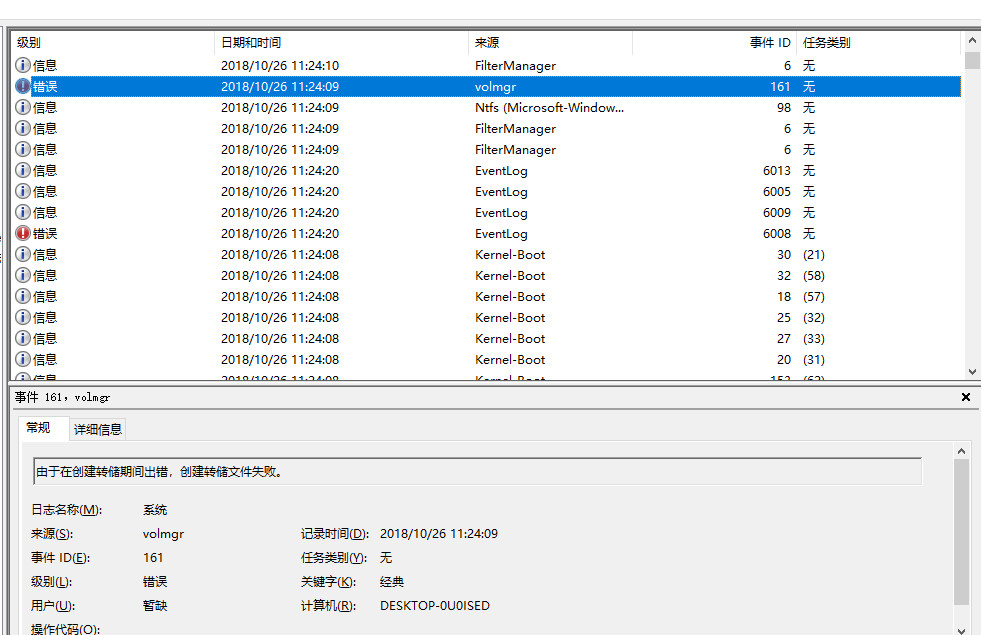Screen dimensions: 981x635
Task: Click the event list scroll-up arrow
Action: point(972,43)
